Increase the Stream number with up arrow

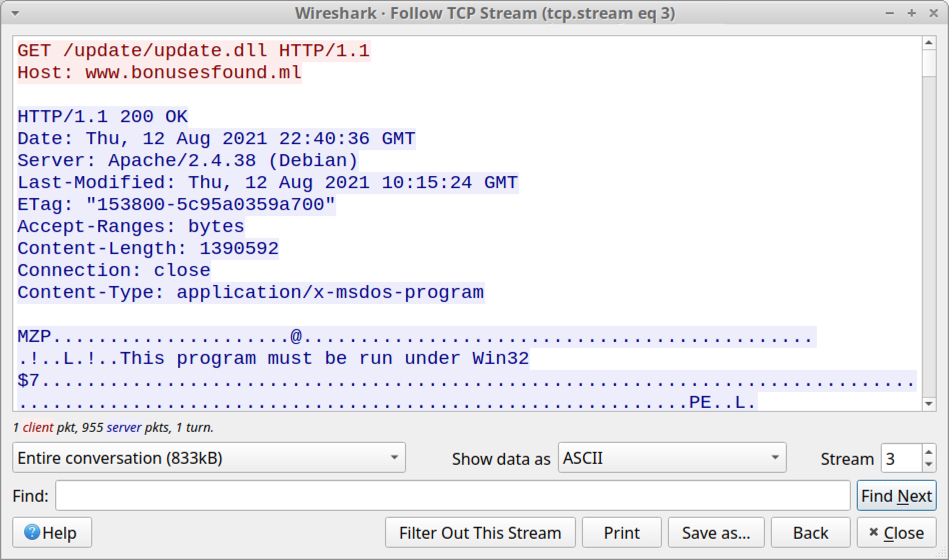929,452
